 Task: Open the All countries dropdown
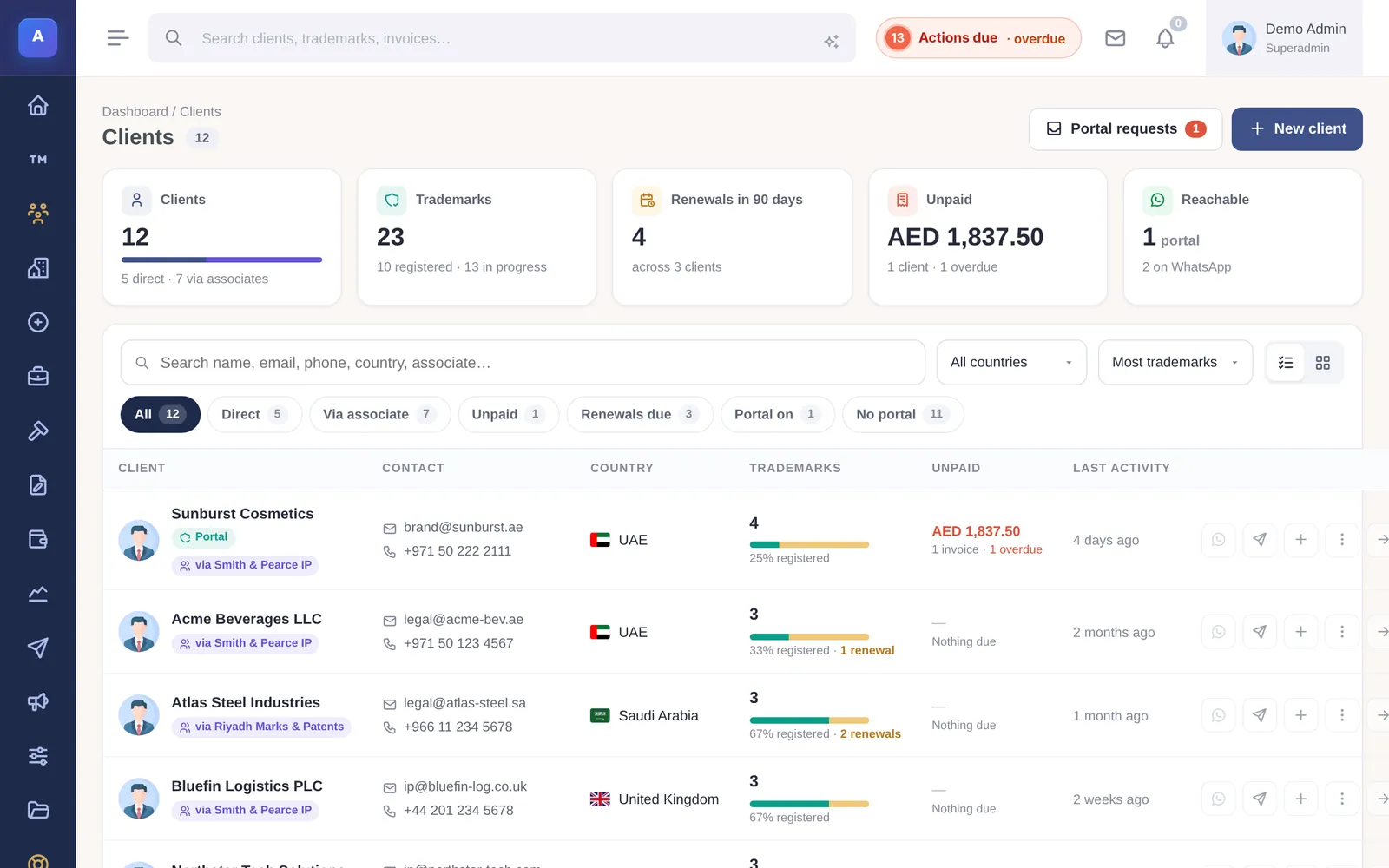click(1011, 363)
